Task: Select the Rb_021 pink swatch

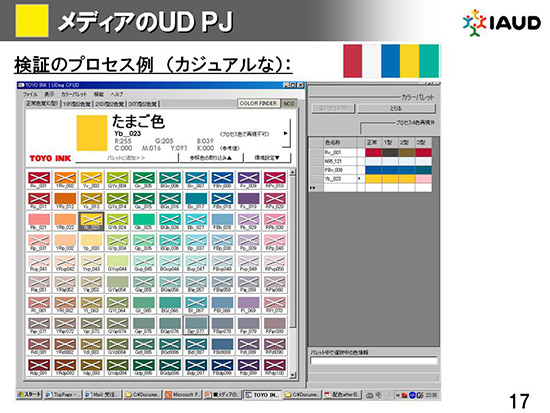Action: (x=39, y=220)
